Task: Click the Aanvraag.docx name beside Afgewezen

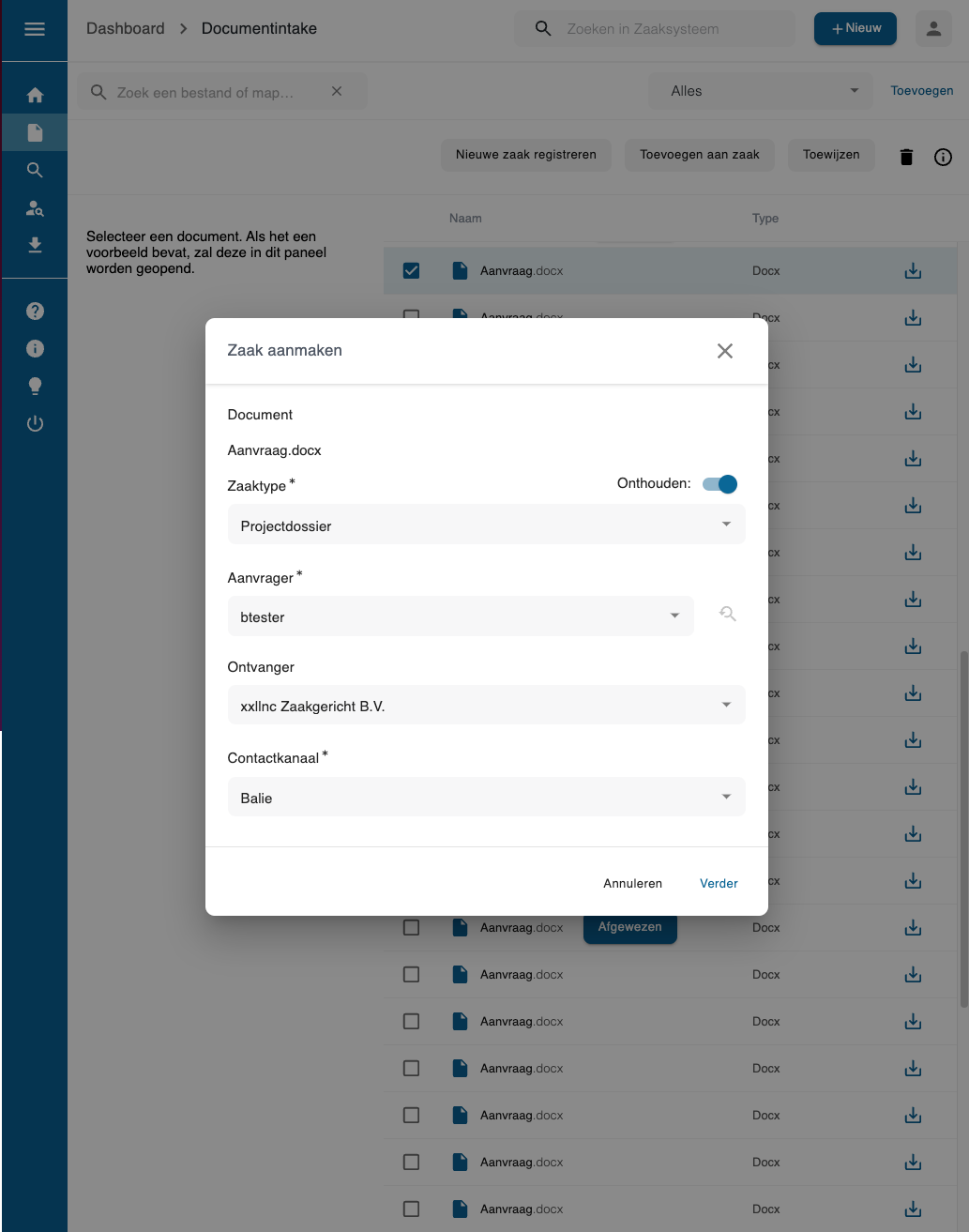Action: (522, 928)
